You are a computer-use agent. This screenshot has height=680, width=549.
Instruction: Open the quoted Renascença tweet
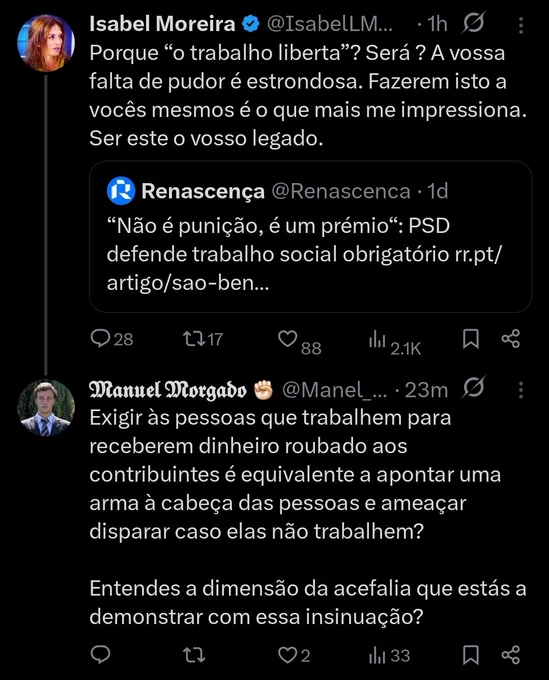[x=310, y=237]
